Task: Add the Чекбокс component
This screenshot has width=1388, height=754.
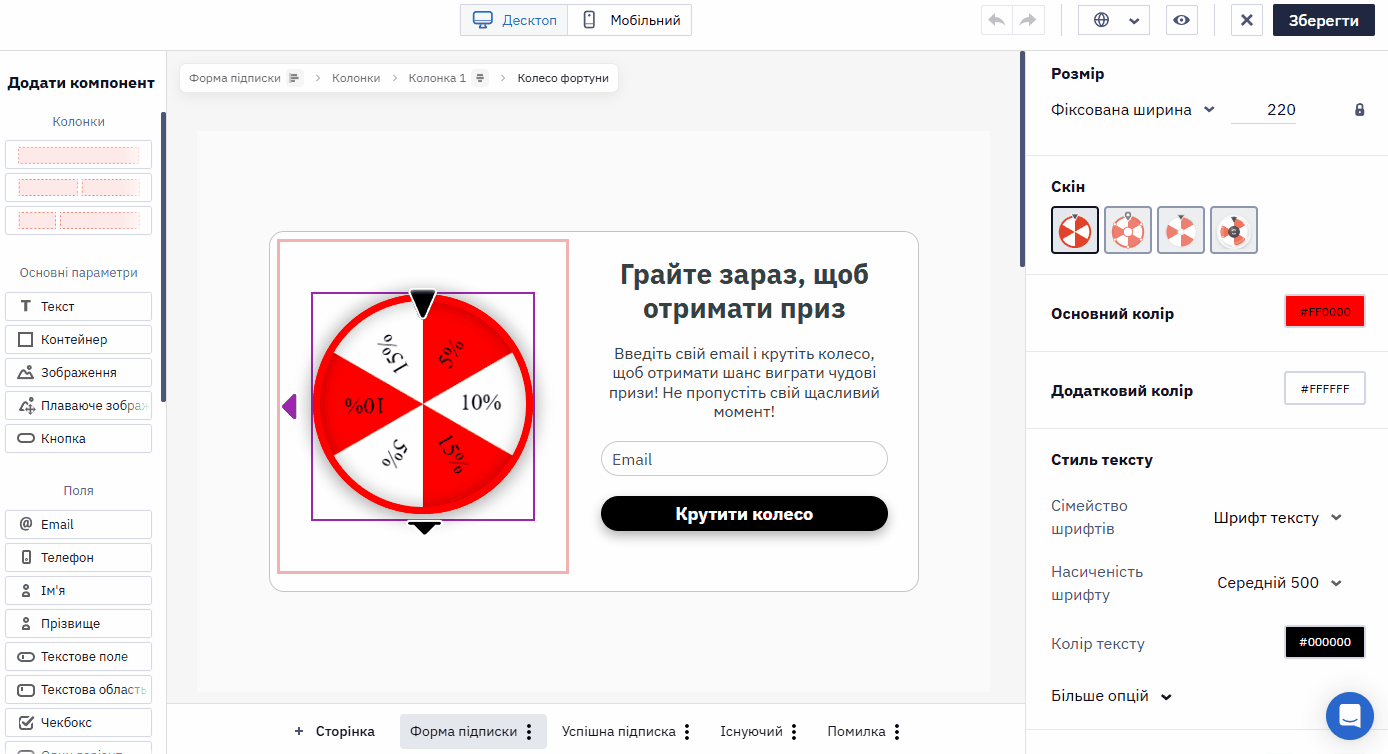Action: [x=79, y=722]
